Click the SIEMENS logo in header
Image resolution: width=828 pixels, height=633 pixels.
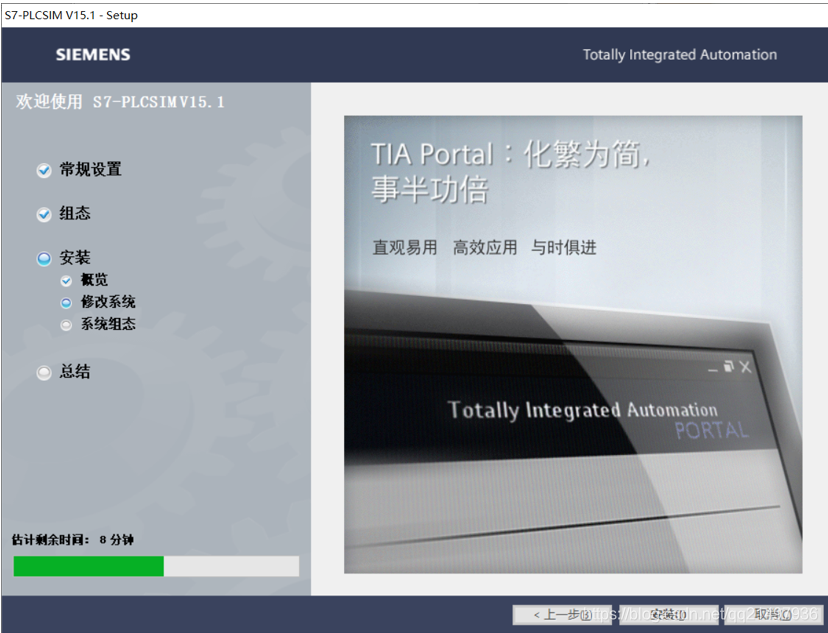point(93,55)
